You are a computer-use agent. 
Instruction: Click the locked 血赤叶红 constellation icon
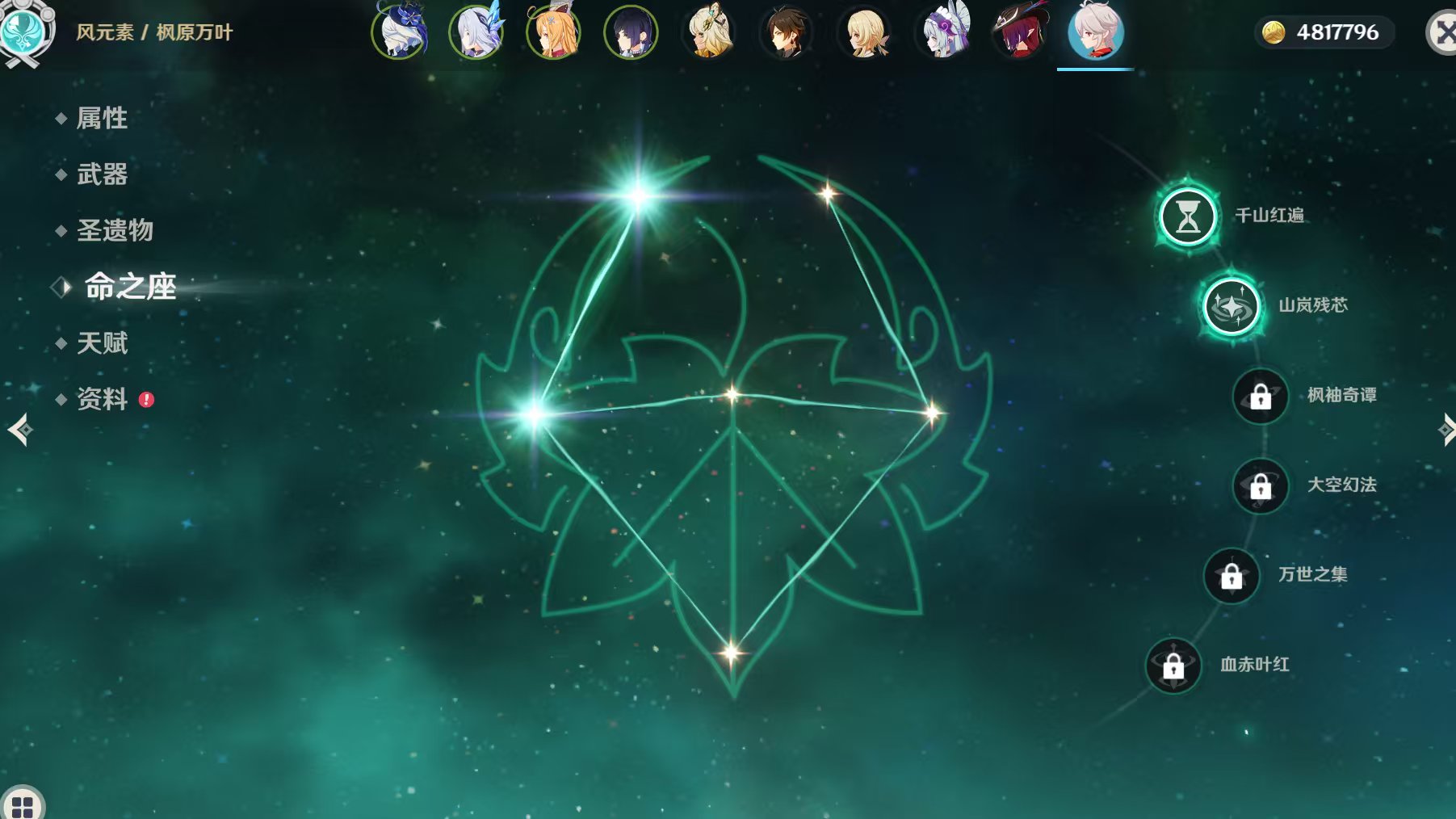click(x=1173, y=666)
